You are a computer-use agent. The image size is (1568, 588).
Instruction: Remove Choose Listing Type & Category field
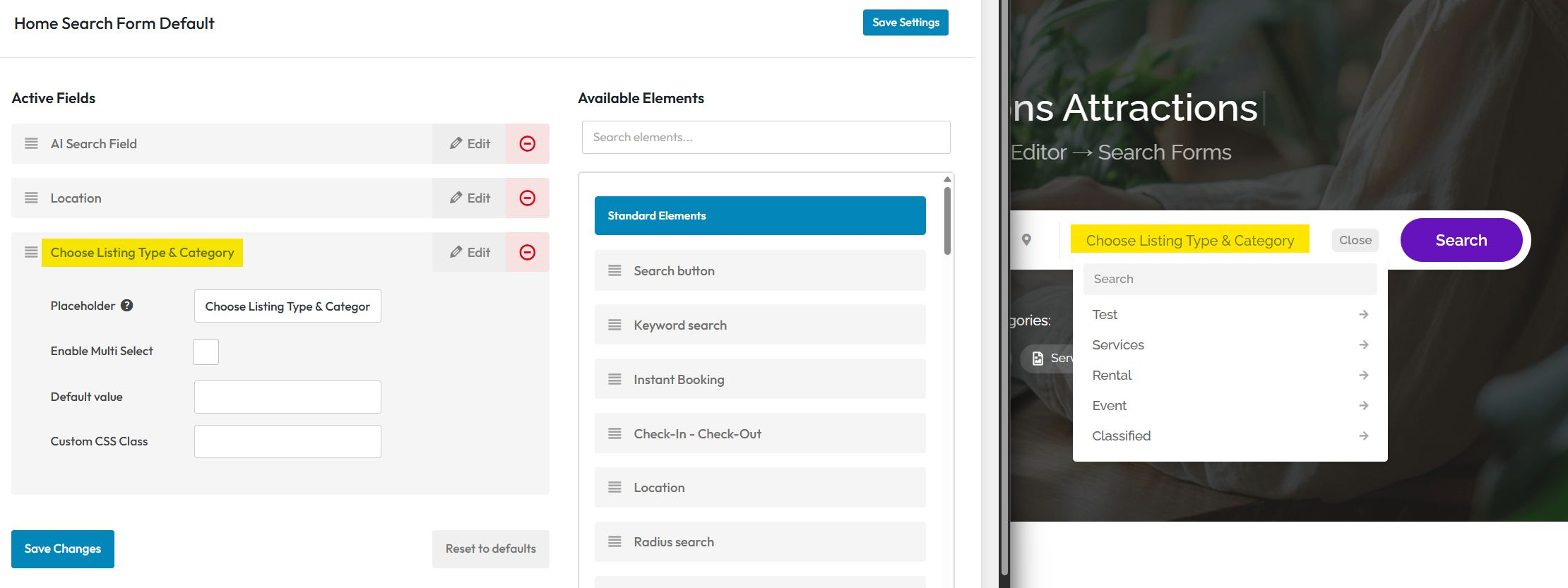(x=527, y=253)
